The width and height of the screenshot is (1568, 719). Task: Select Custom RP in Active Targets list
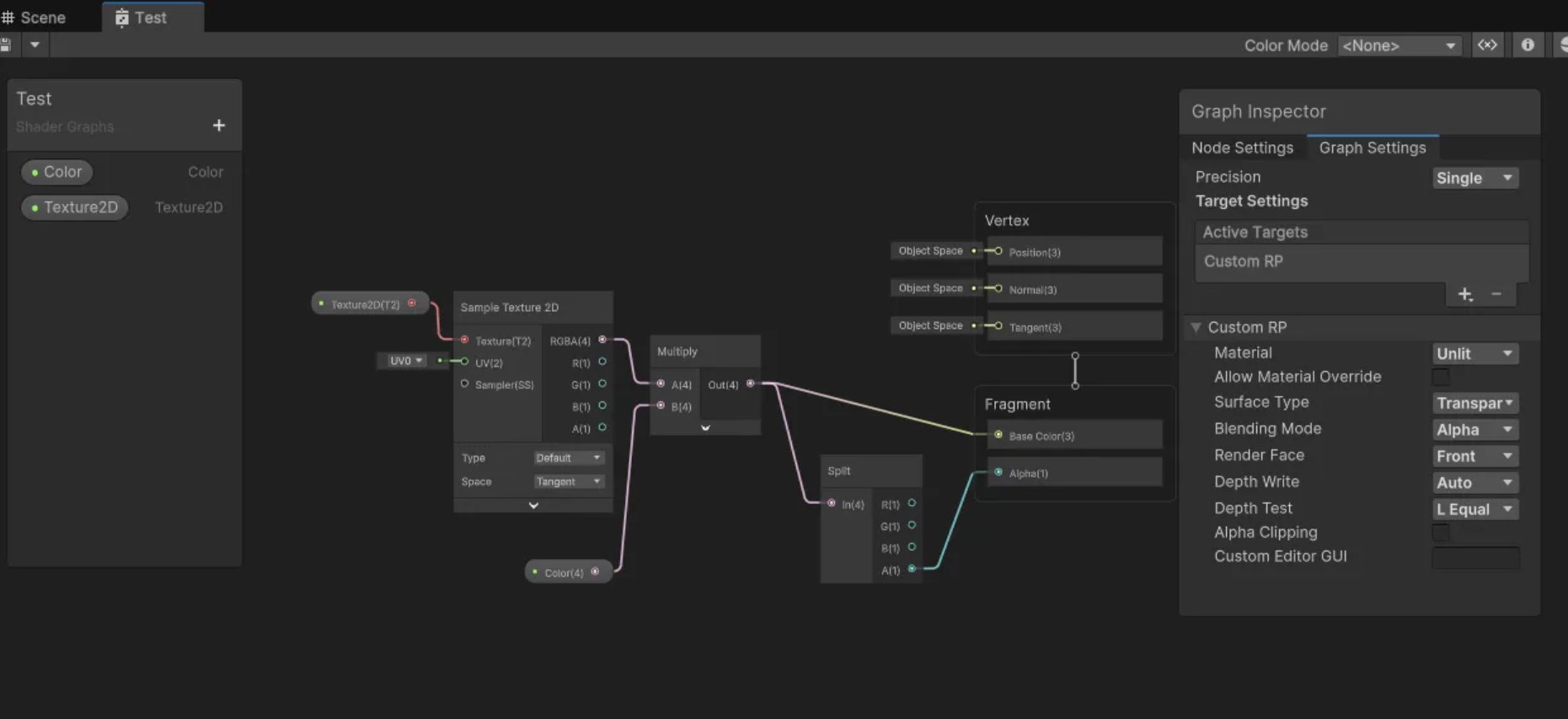(1362, 261)
